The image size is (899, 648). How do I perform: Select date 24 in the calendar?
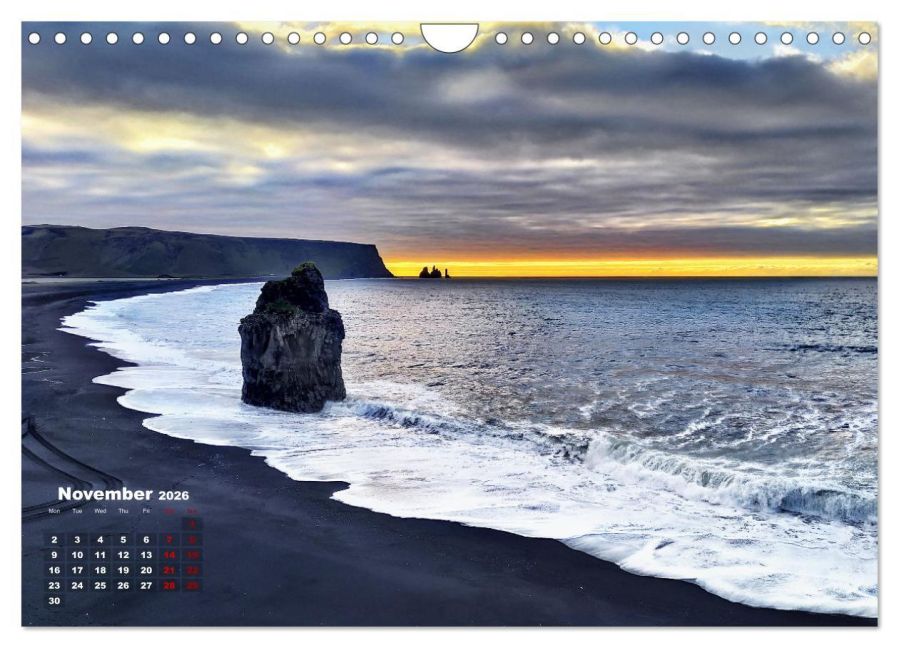point(77,586)
